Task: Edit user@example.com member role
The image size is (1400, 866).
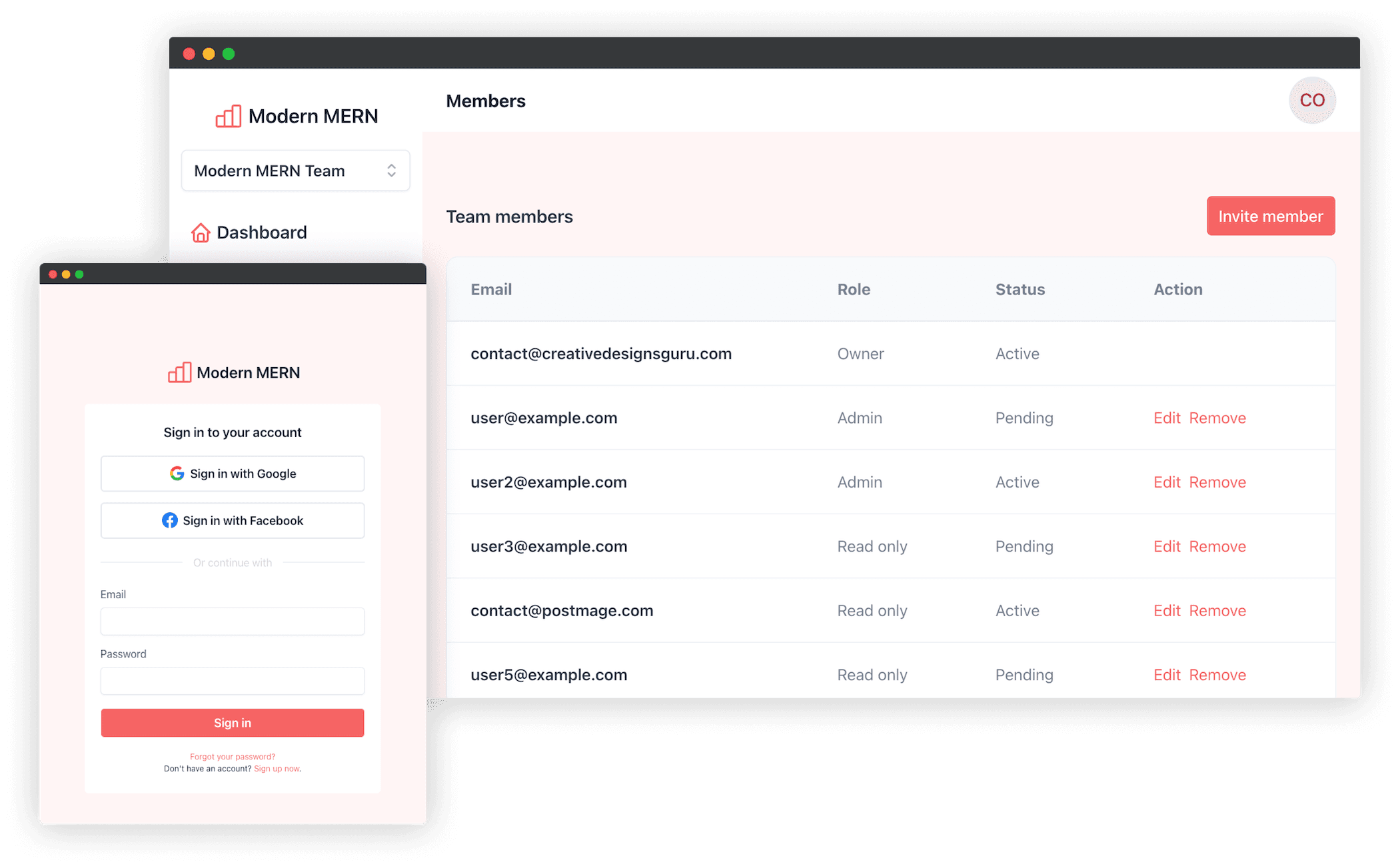Action: pos(1166,418)
